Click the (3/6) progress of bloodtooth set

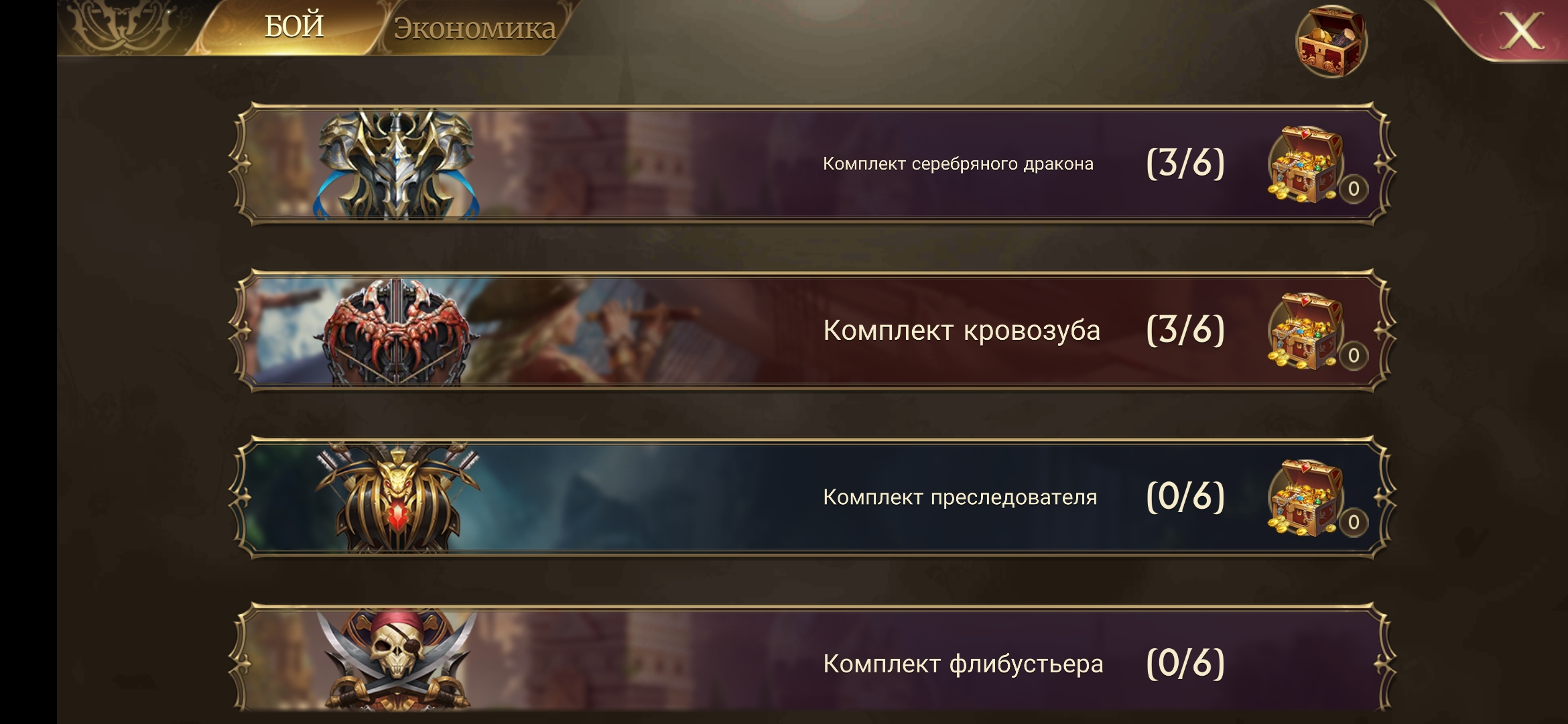1185,330
